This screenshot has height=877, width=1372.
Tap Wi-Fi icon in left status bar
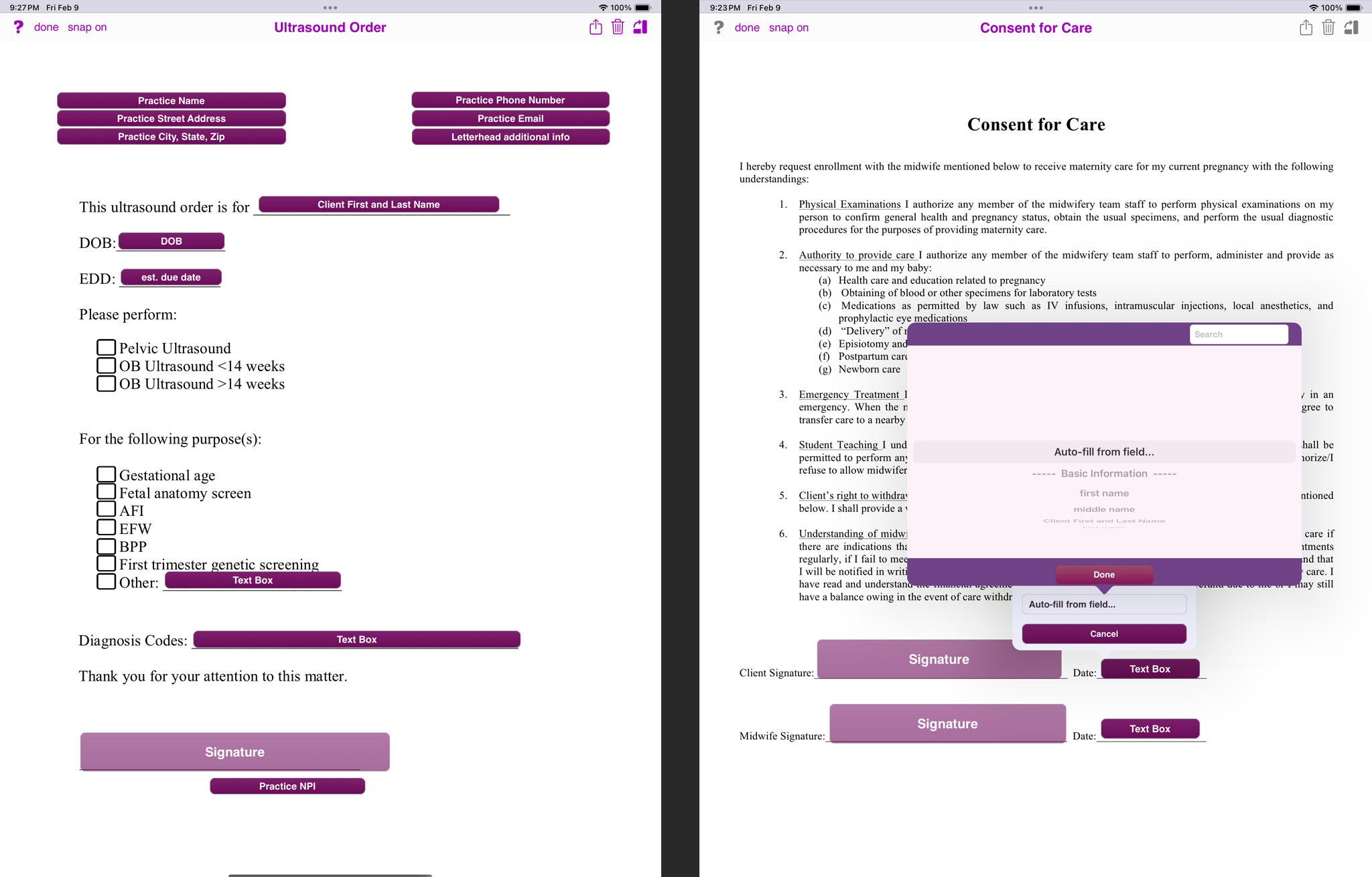603,8
